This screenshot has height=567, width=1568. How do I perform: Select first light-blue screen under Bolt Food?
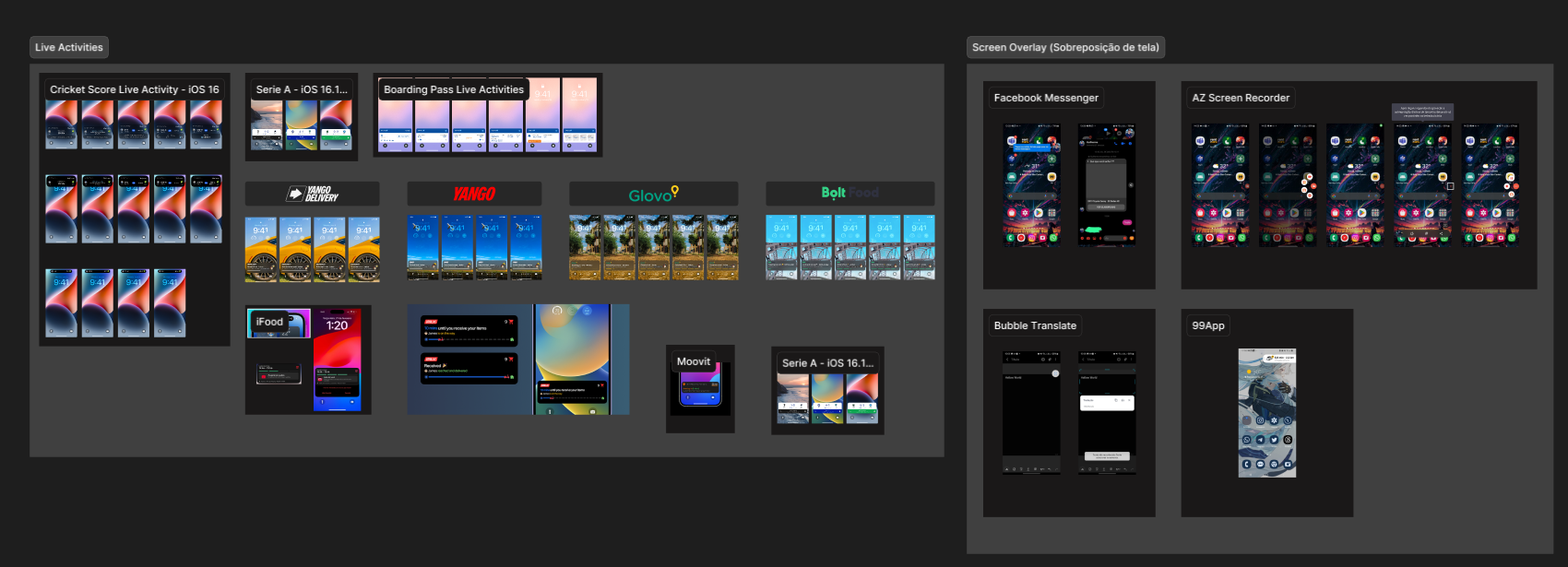(781, 248)
